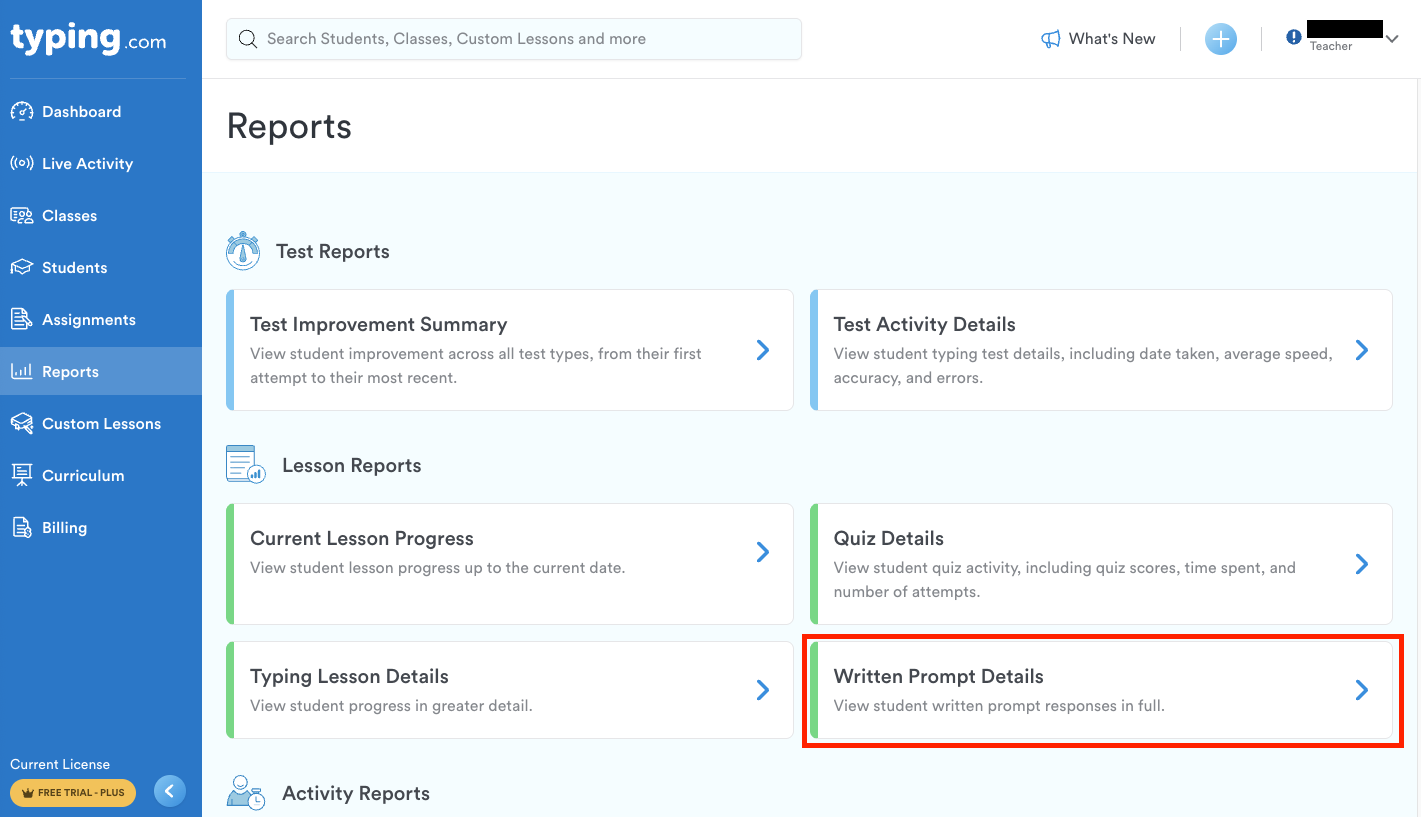Open the Test Improvement Summary chevron
The width and height of the screenshot is (1421, 817).
(763, 350)
